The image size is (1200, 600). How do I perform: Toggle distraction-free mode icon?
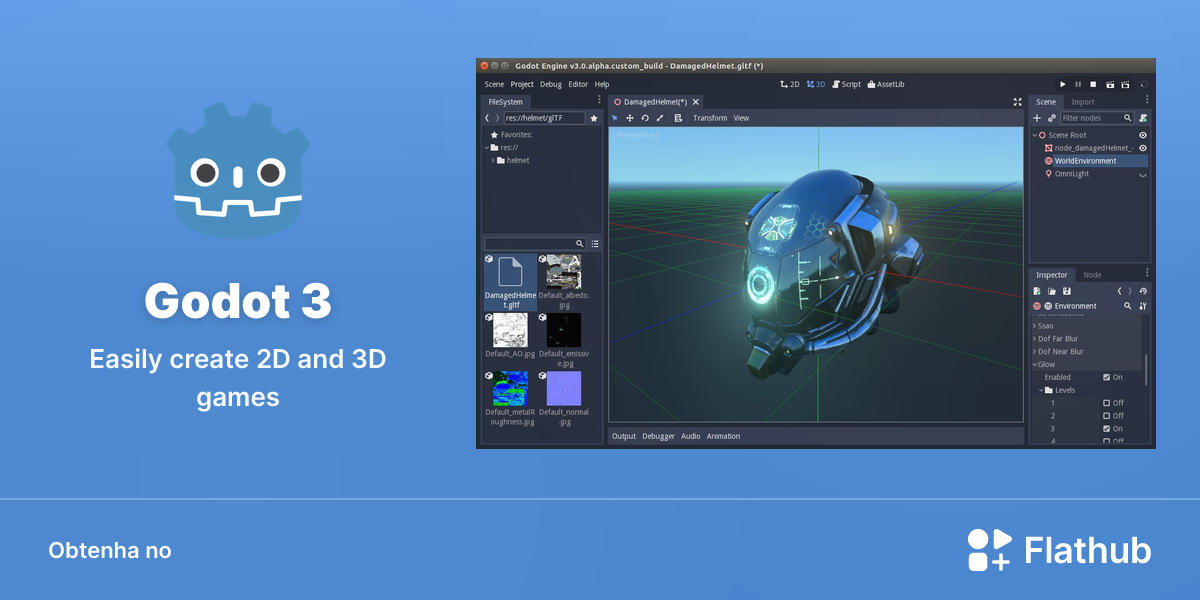click(x=1018, y=102)
